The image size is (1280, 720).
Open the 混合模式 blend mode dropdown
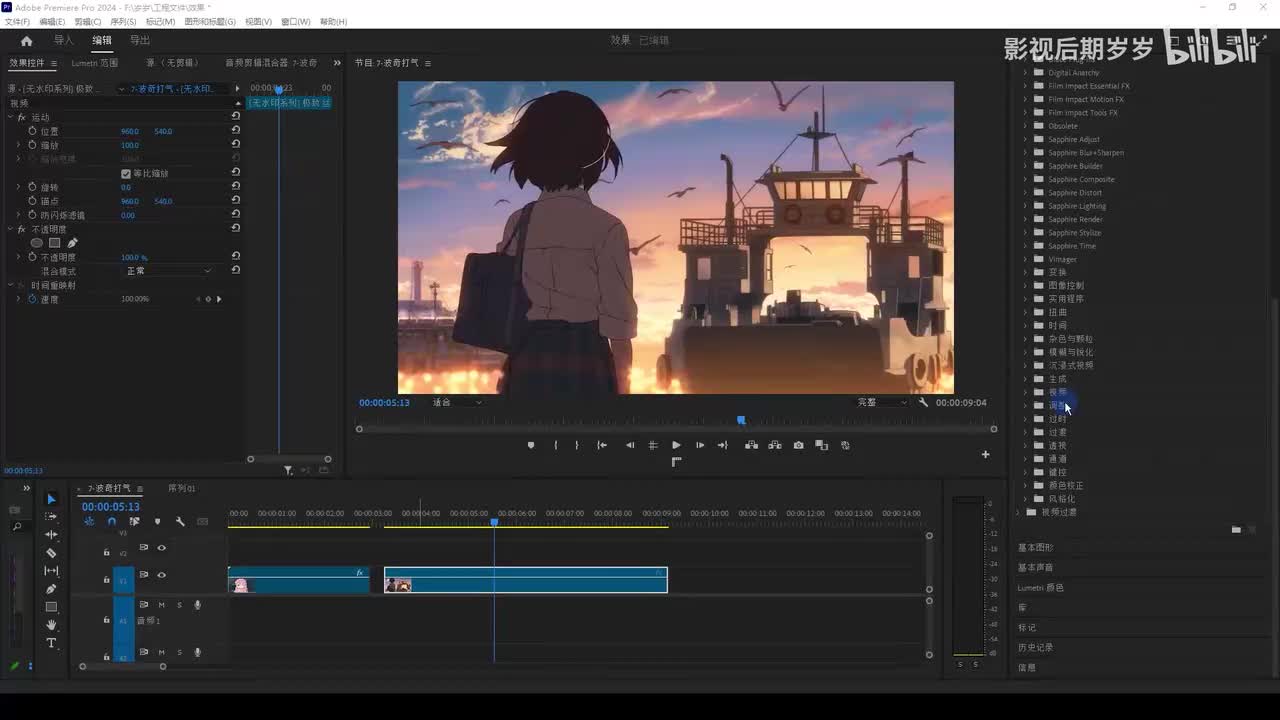point(168,271)
